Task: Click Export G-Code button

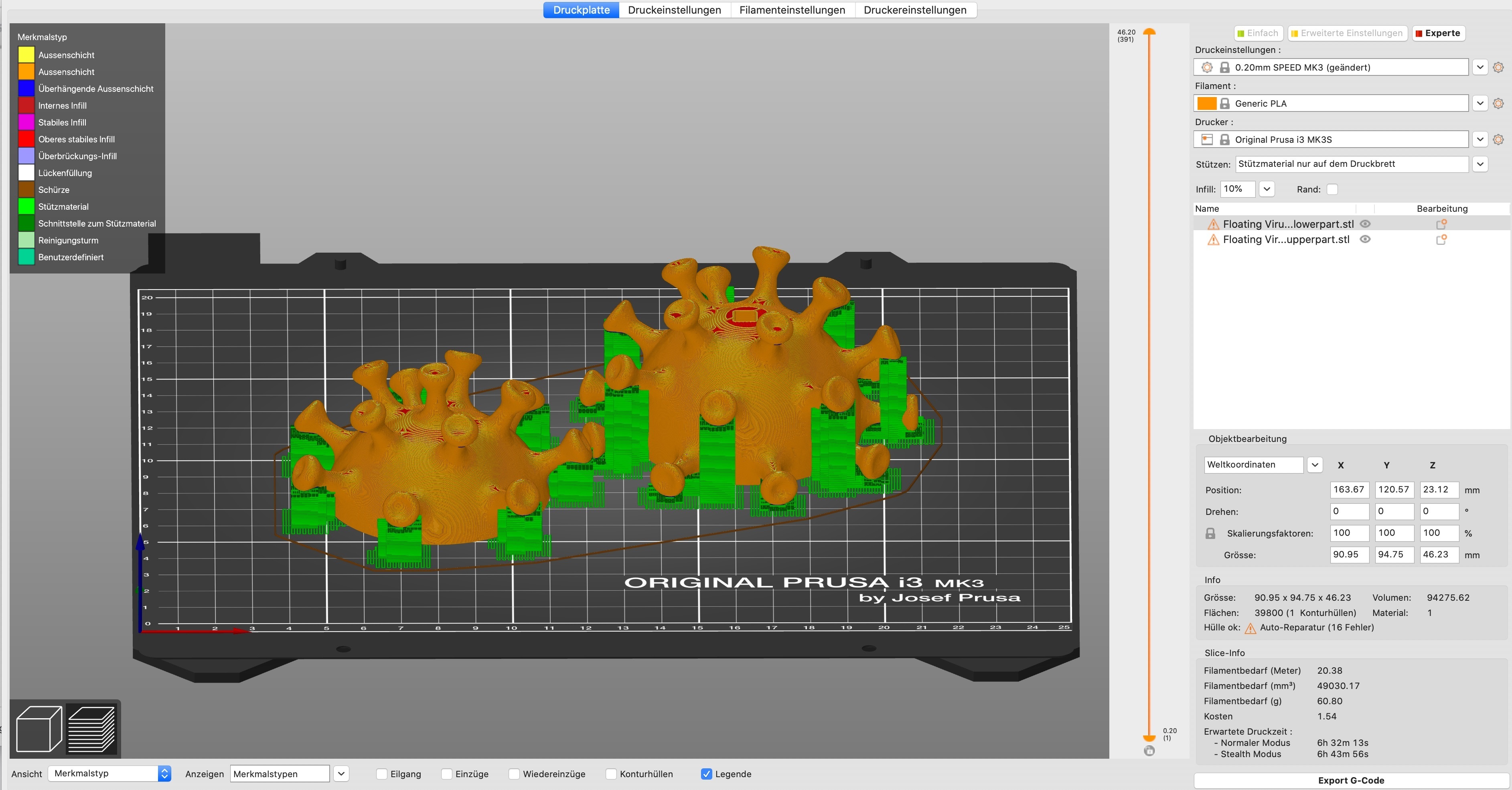Action: [1351, 780]
